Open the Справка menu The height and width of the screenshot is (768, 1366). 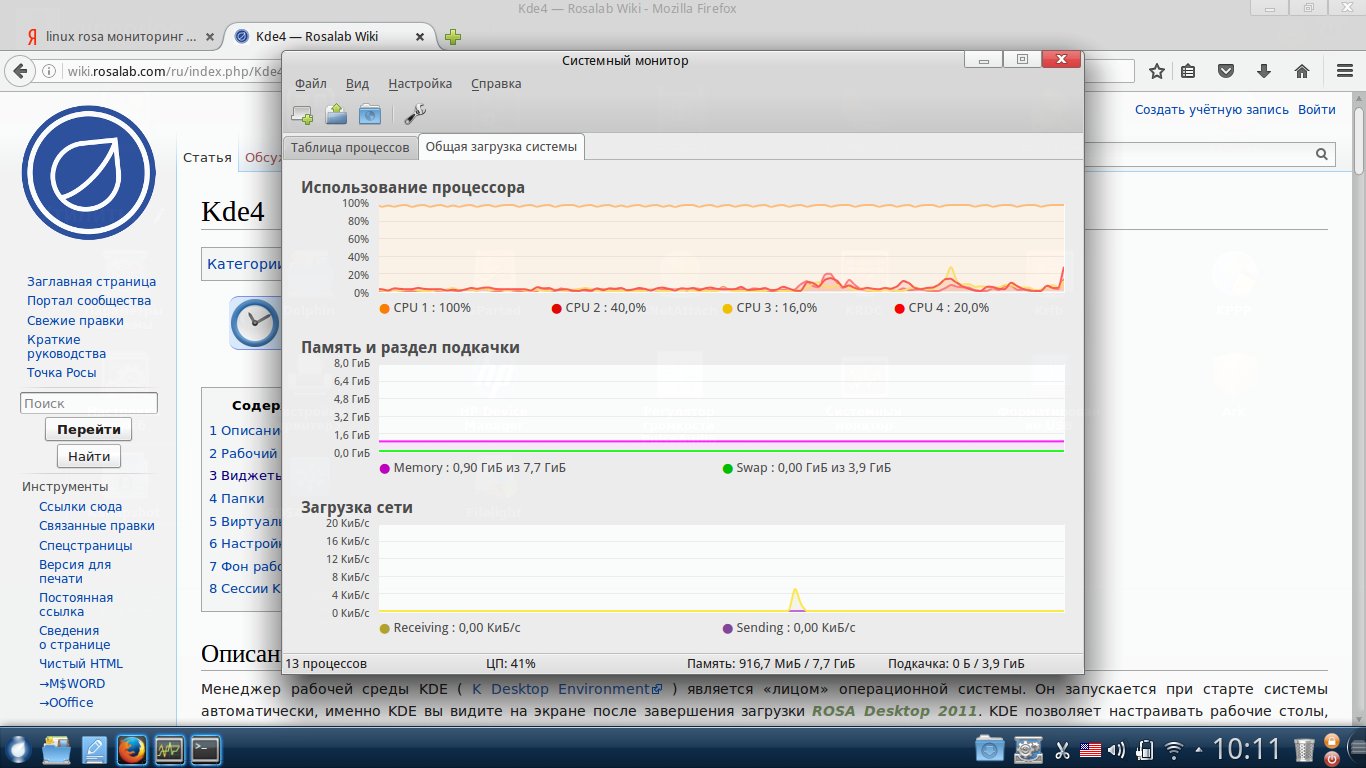[x=496, y=84]
